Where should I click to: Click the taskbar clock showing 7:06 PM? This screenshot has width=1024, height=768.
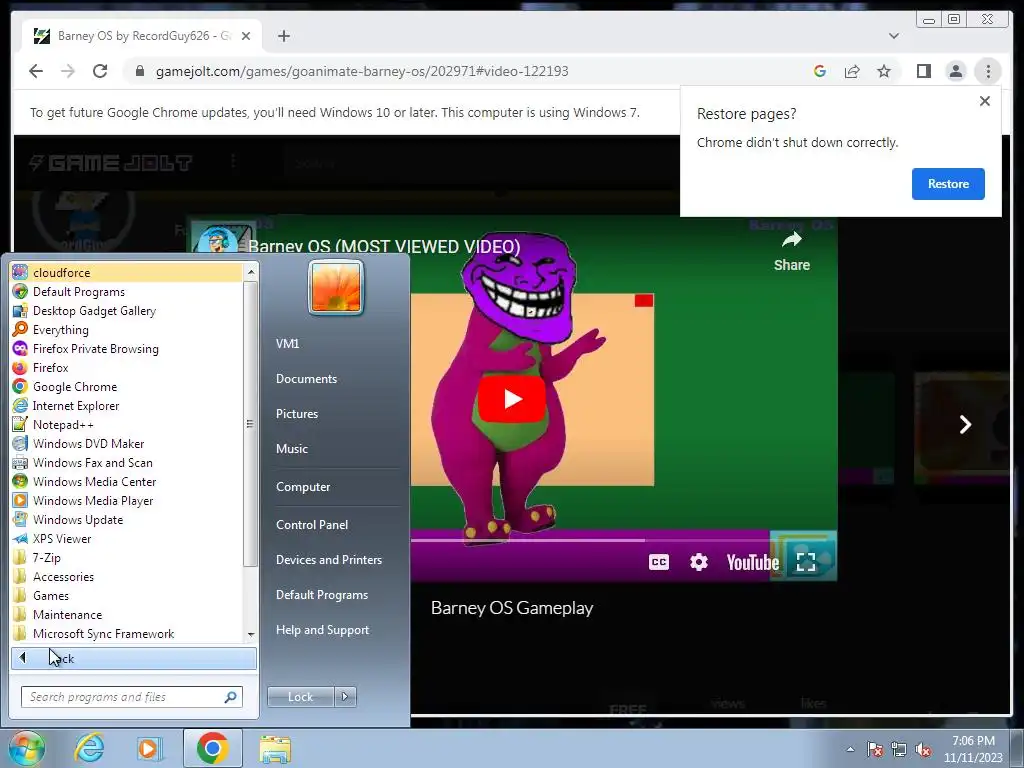coord(973,749)
